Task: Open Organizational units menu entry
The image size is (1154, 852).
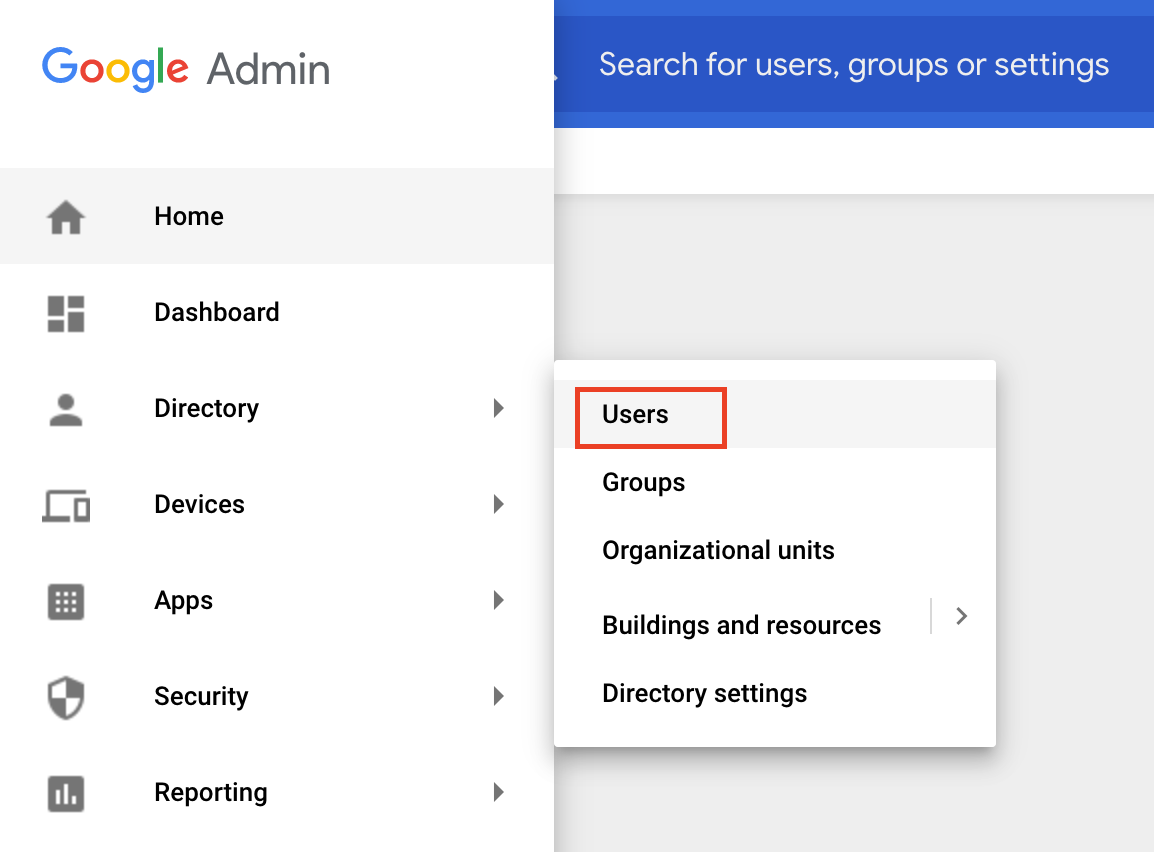Action: tap(718, 551)
